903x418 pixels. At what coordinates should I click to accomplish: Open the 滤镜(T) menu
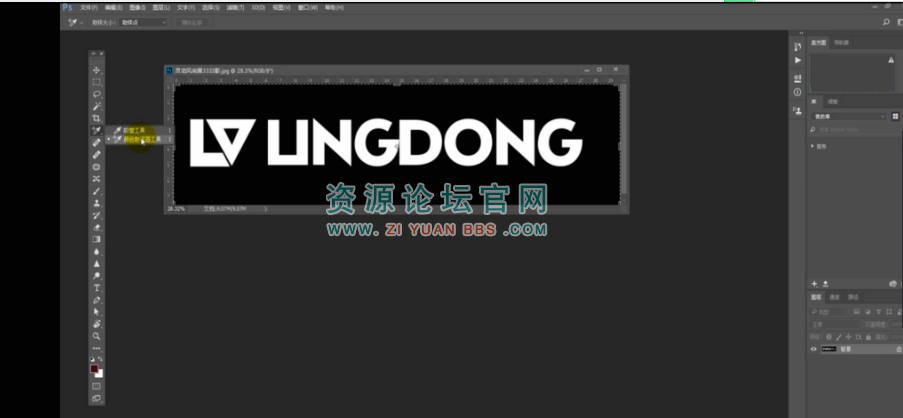click(235, 7)
